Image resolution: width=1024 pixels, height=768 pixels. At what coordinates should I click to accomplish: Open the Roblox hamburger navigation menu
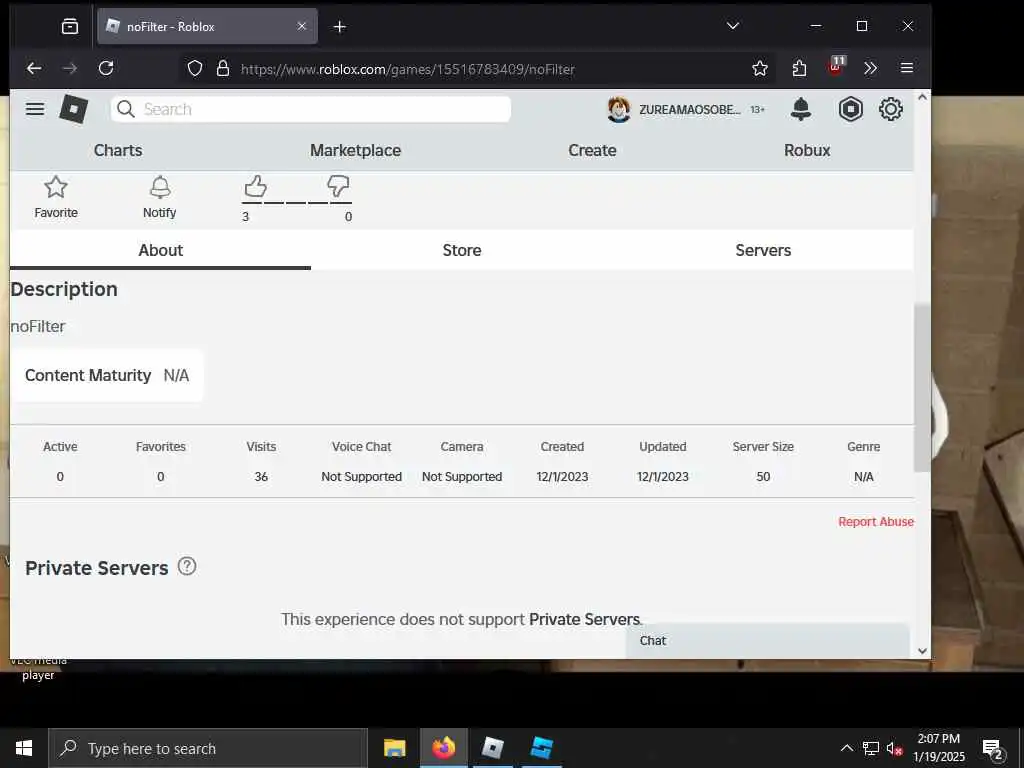click(35, 109)
